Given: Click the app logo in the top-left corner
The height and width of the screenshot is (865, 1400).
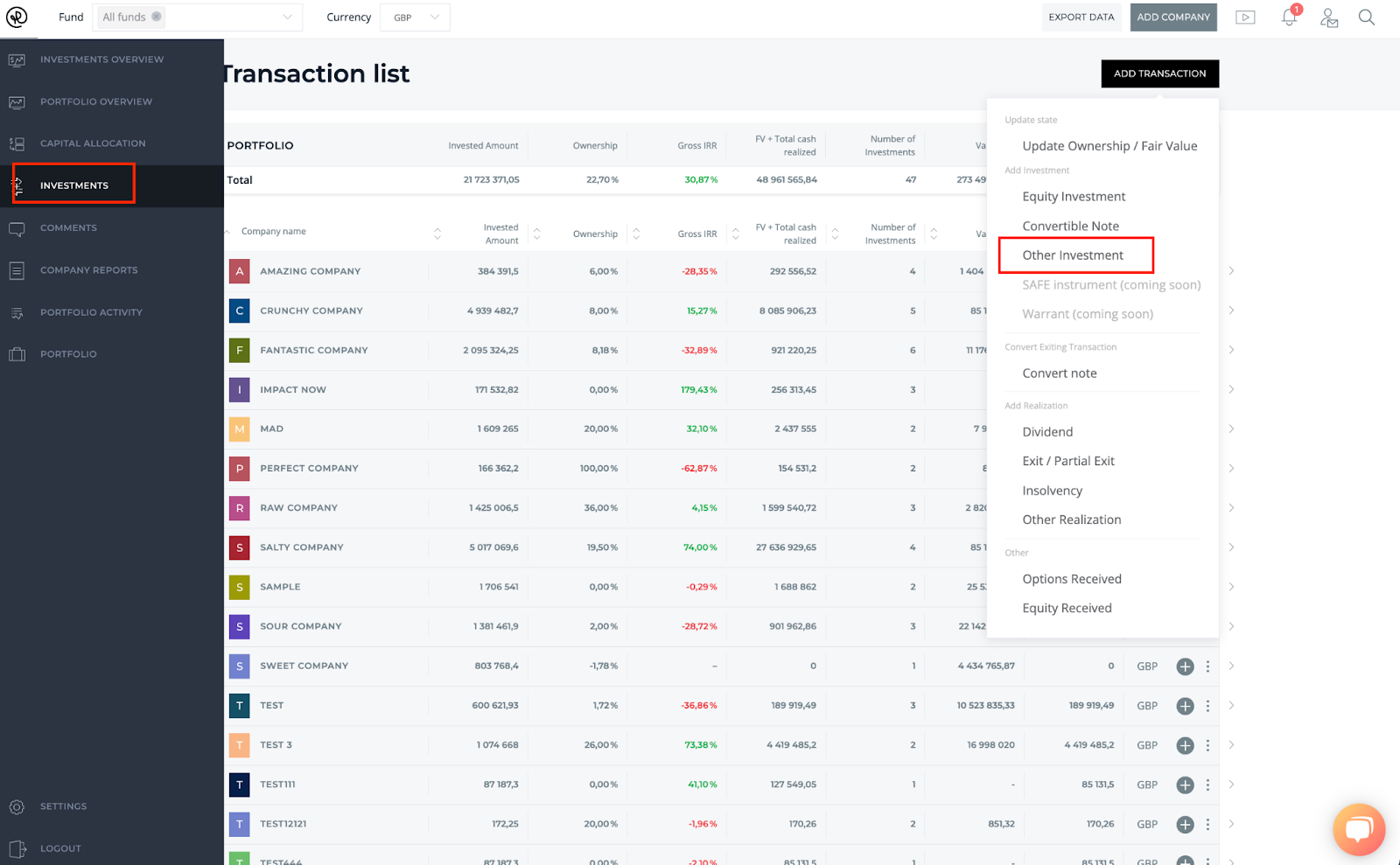Looking at the screenshot, I should (17, 17).
